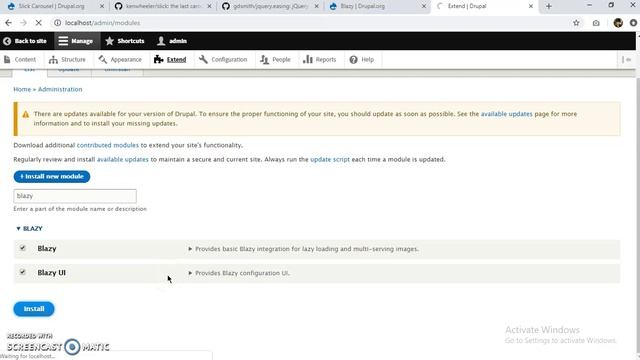Follow the Home breadcrumb link
The image size is (640, 360).
point(22,89)
